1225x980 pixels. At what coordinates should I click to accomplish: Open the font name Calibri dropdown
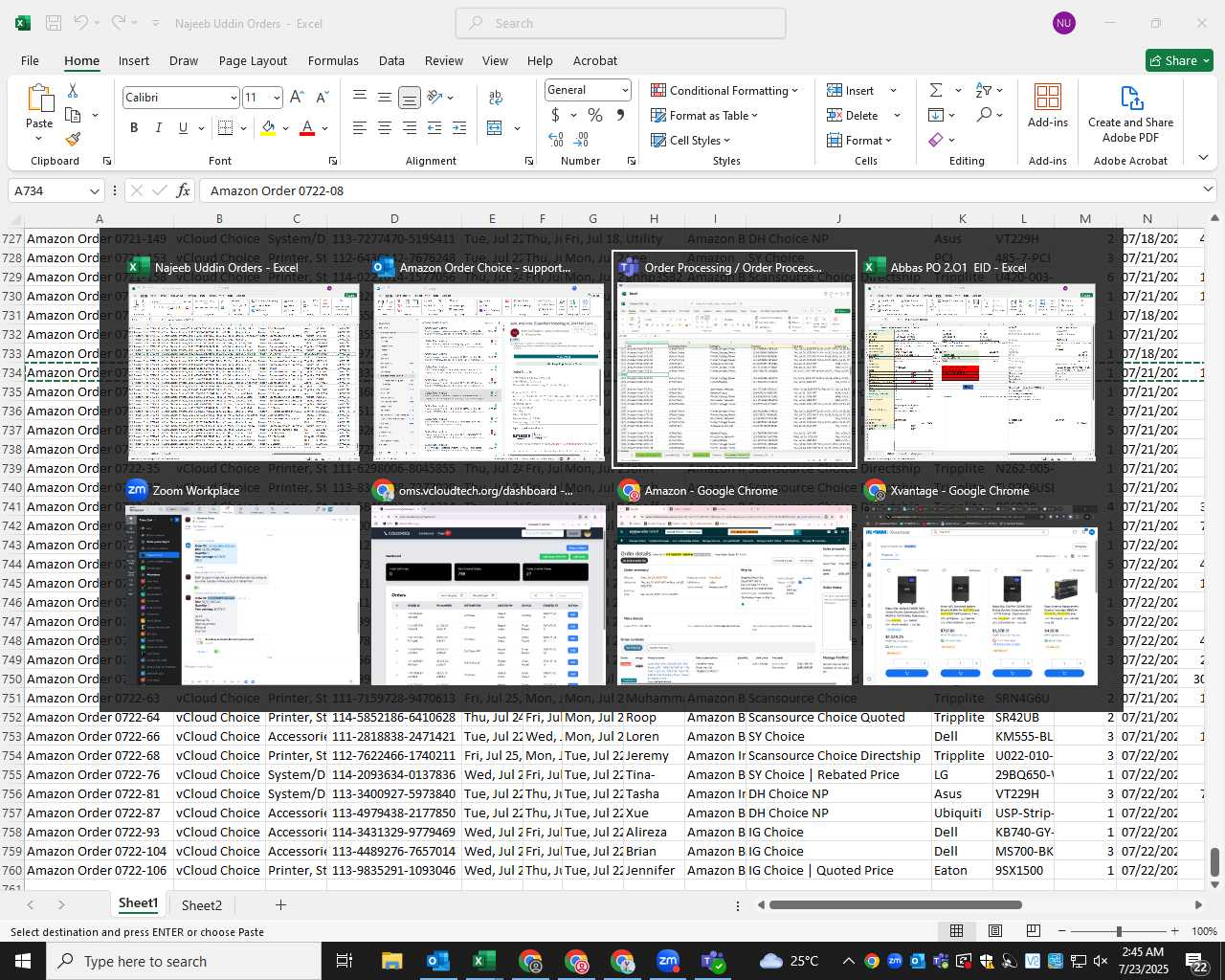click(x=233, y=98)
